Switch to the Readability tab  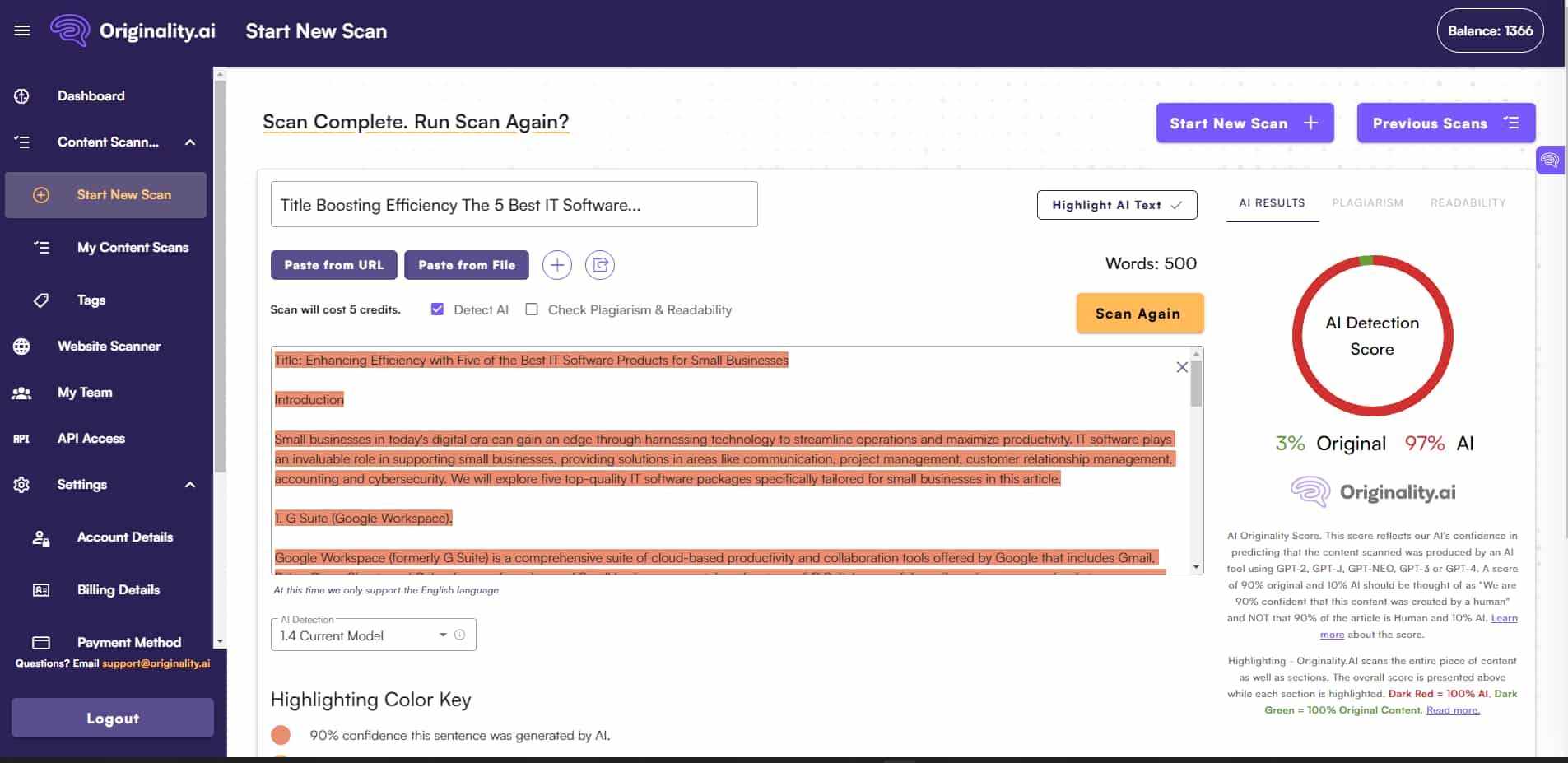click(x=1468, y=203)
